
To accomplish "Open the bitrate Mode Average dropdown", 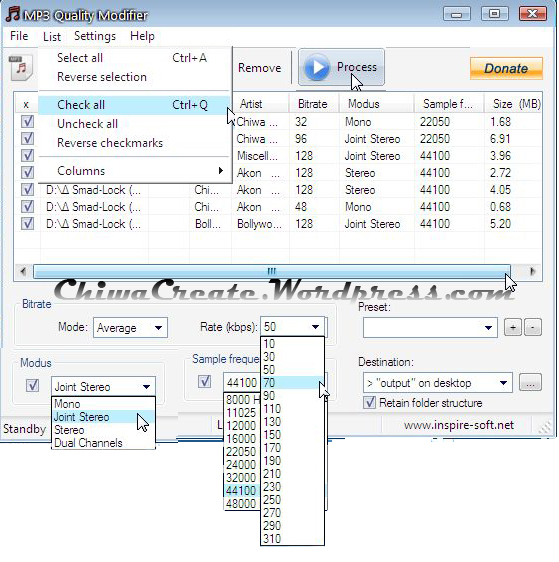I will coord(130,328).
